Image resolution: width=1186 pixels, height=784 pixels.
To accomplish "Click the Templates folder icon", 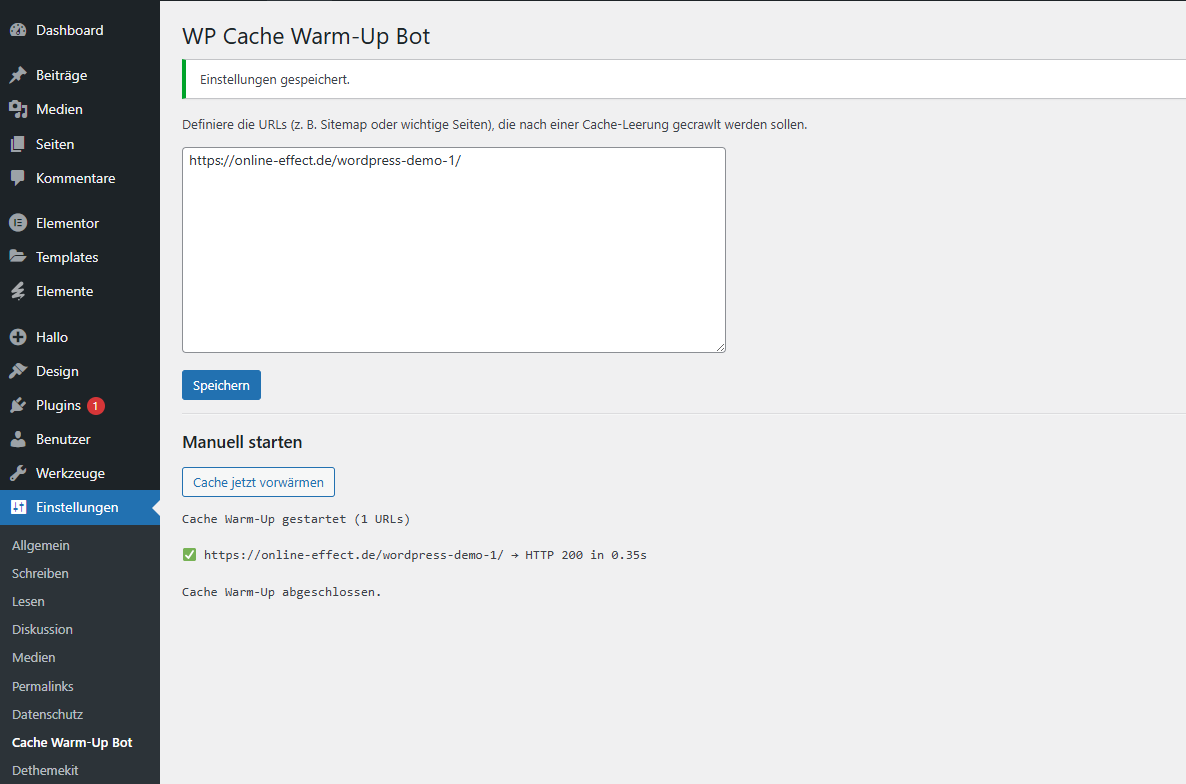I will coord(18,257).
